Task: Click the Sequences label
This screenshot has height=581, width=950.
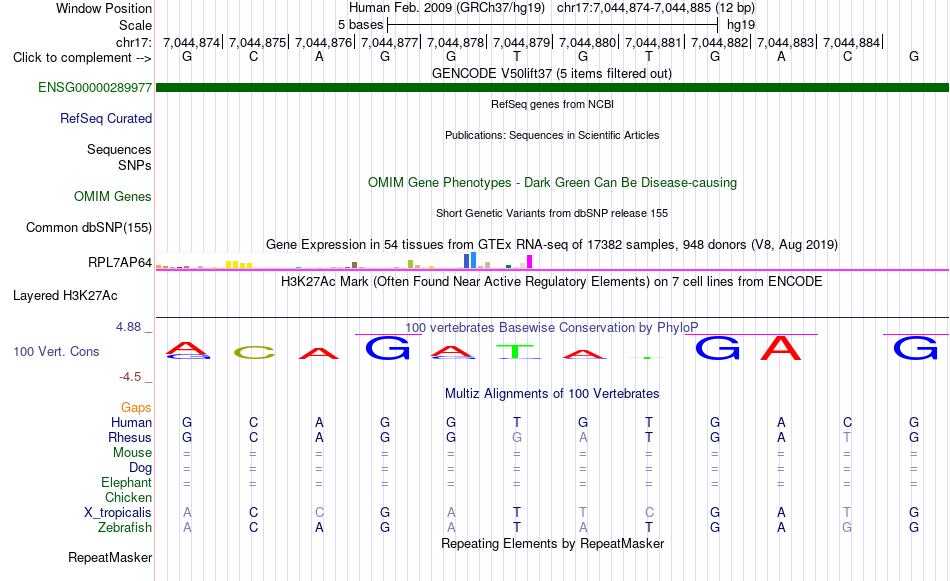Action: pyautogui.click(x=119, y=149)
